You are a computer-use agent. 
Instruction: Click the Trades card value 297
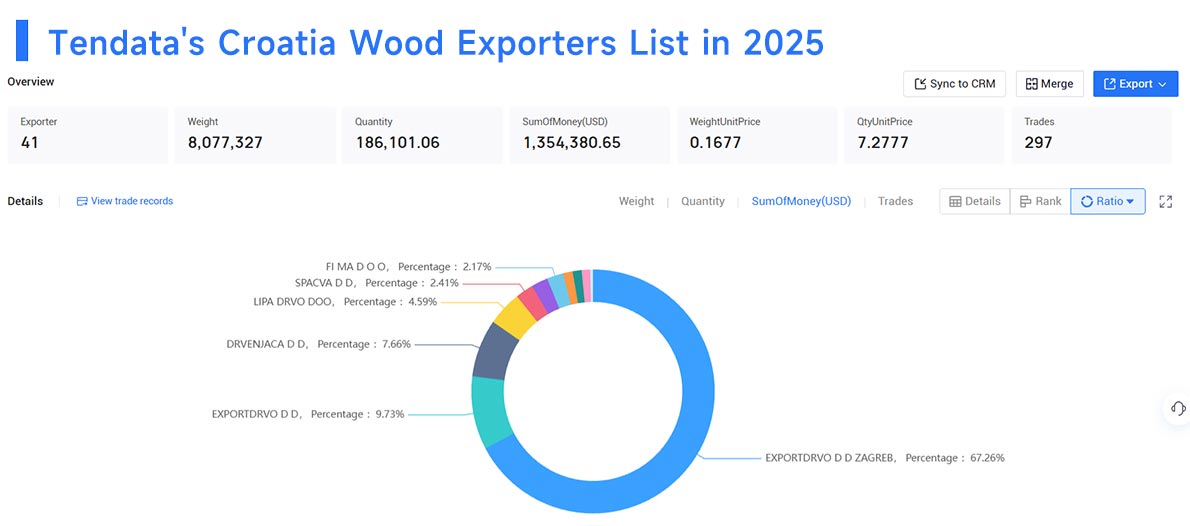(x=1038, y=143)
